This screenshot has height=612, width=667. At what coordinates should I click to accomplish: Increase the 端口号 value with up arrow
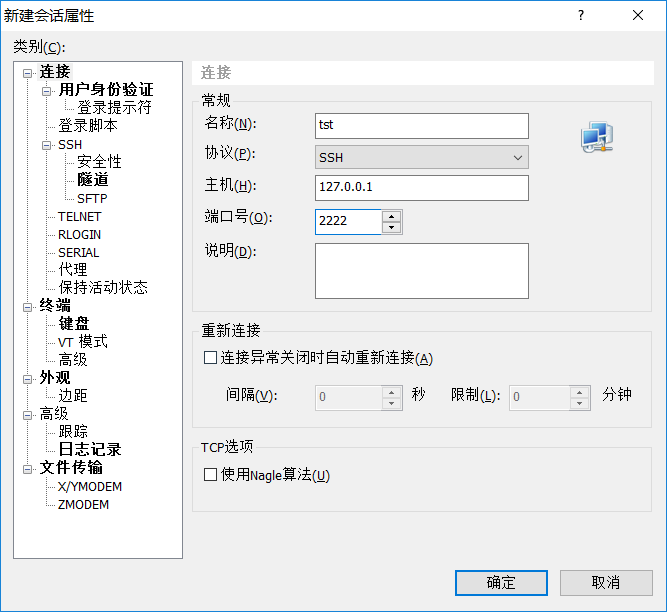pyautogui.click(x=391, y=216)
